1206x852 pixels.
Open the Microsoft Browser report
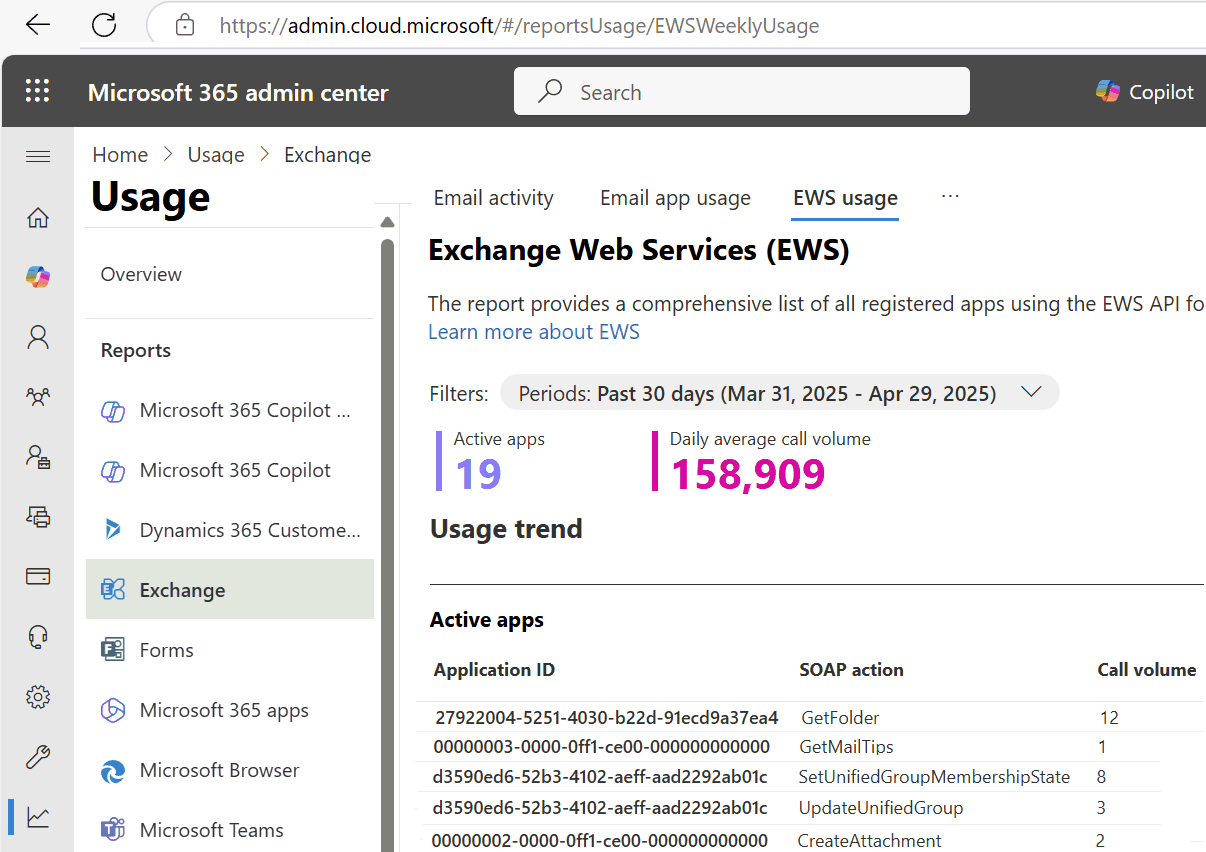point(229,770)
